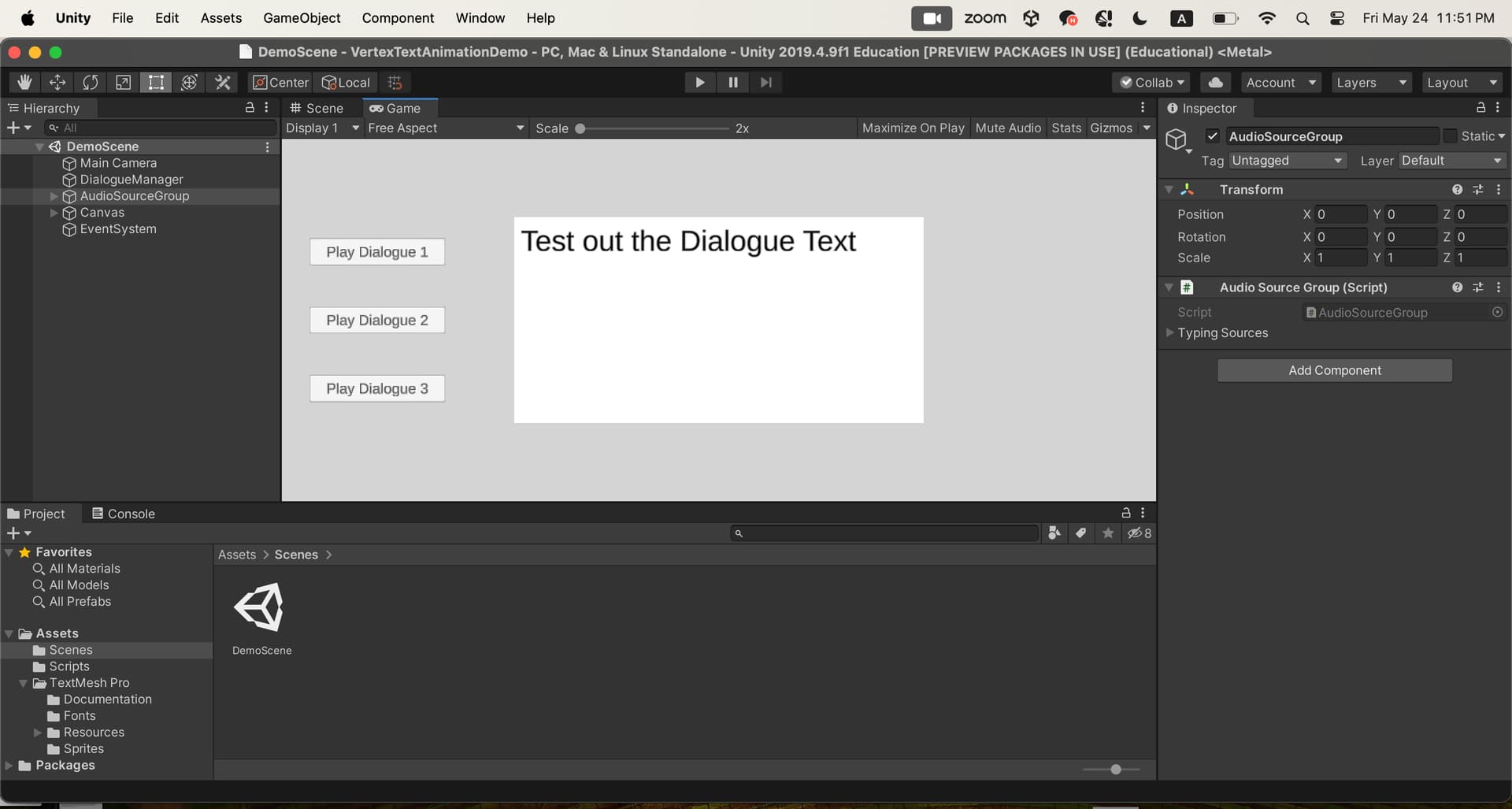Open the Layers dropdown
This screenshot has width=1512, height=809.
coord(1370,82)
